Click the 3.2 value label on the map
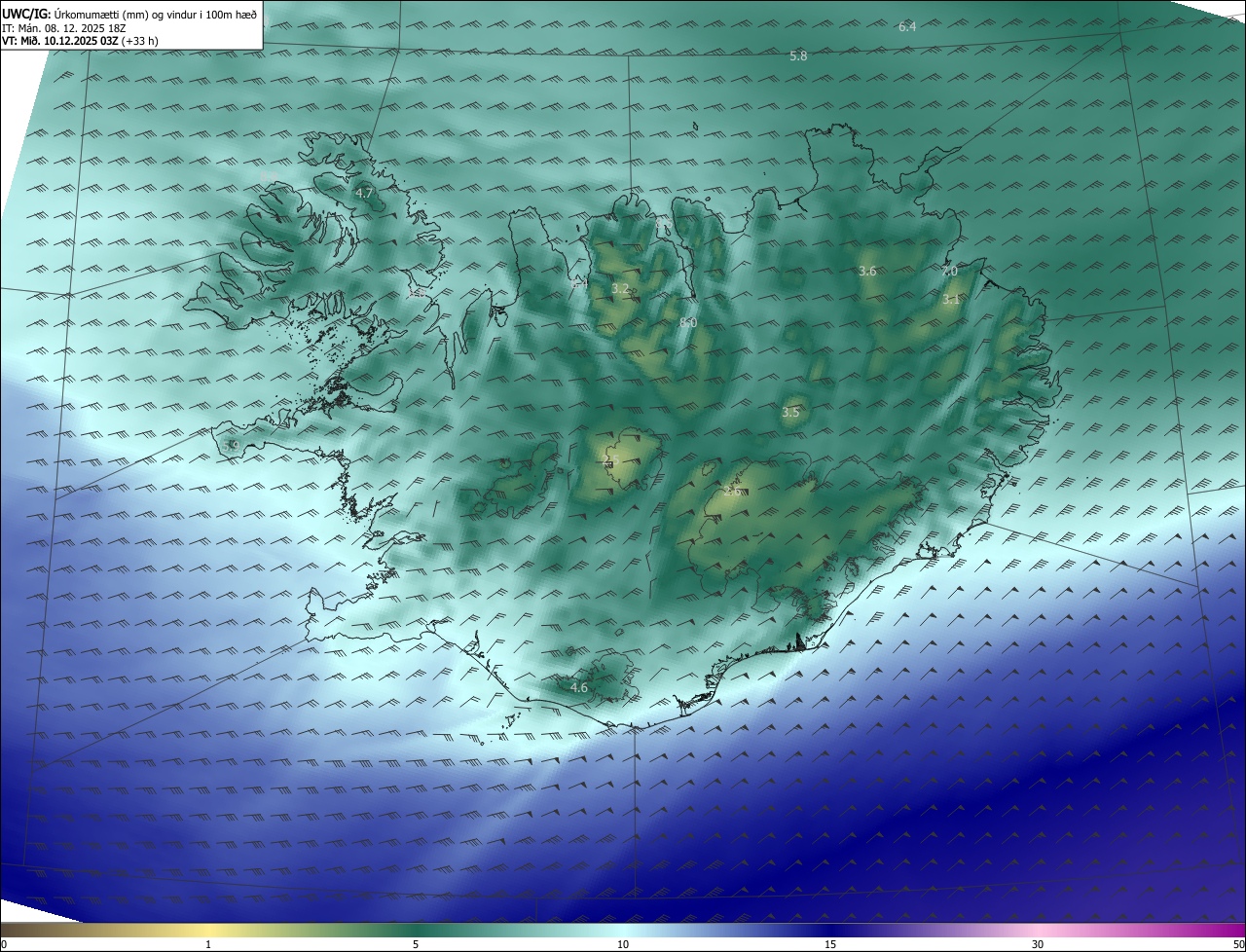The height and width of the screenshot is (952, 1246). [620, 288]
